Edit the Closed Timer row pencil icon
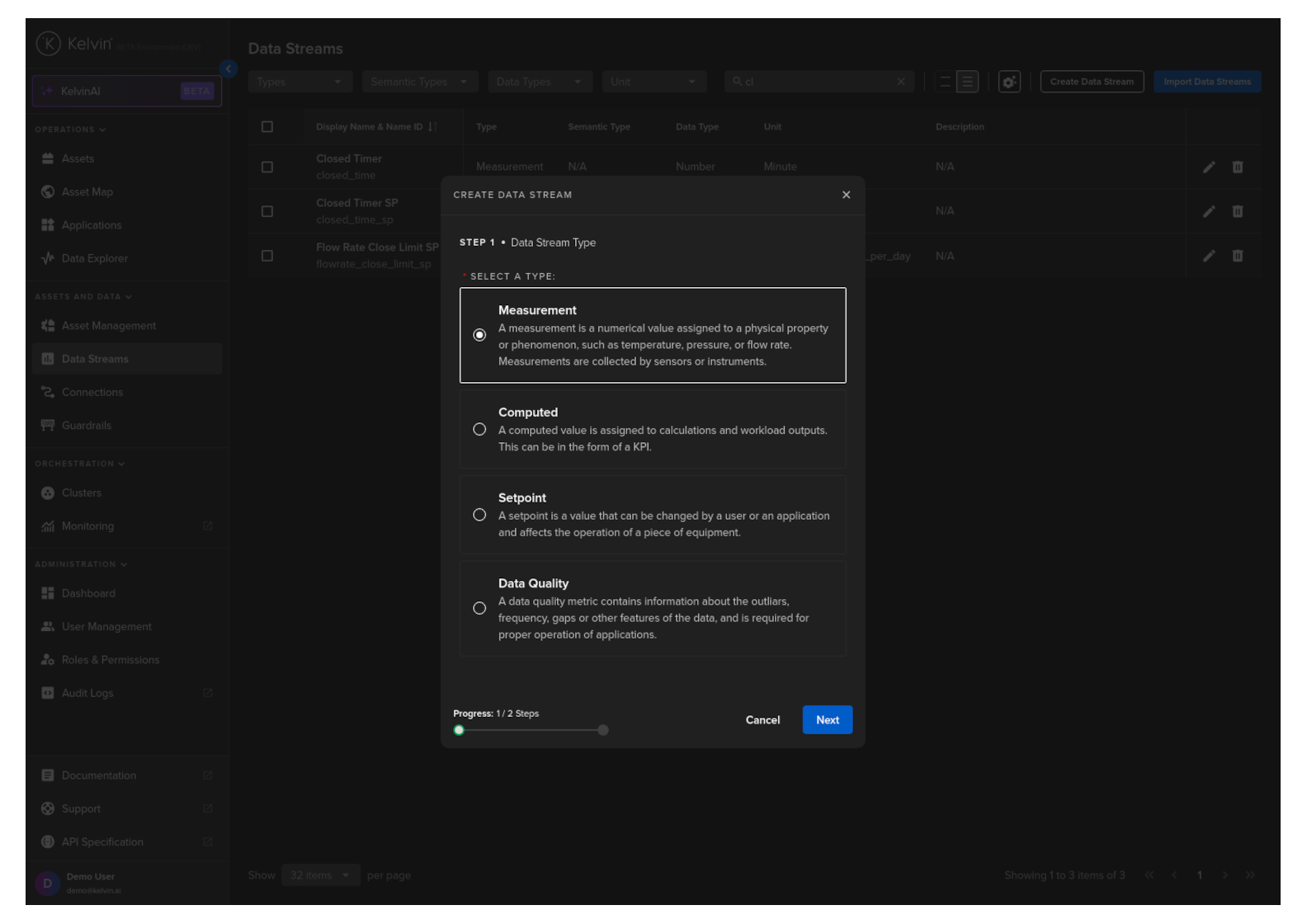The width and height of the screenshot is (1307, 924). (x=1209, y=167)
